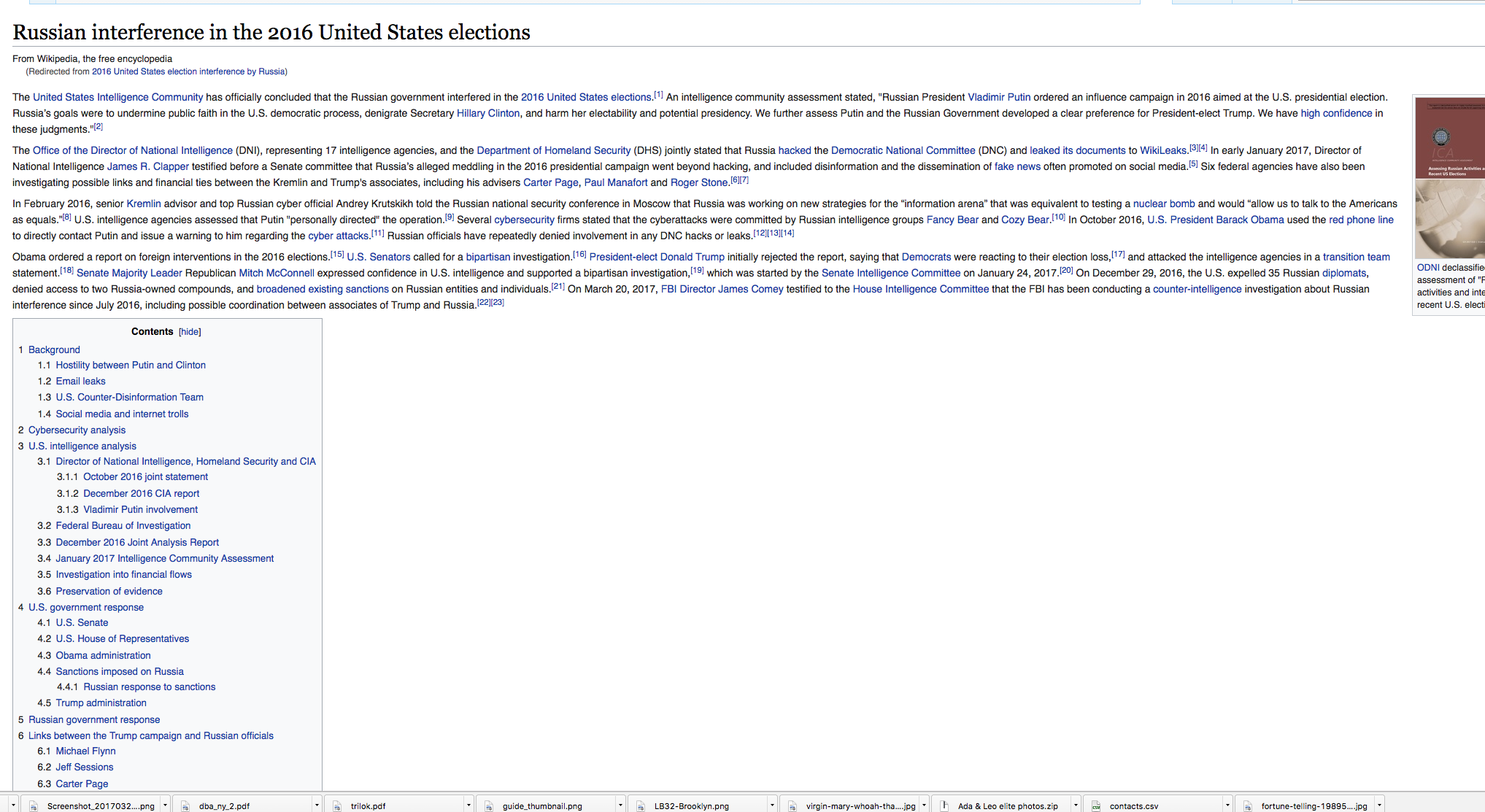
Task: Hide the Contents table
Action: coord(190,332)
